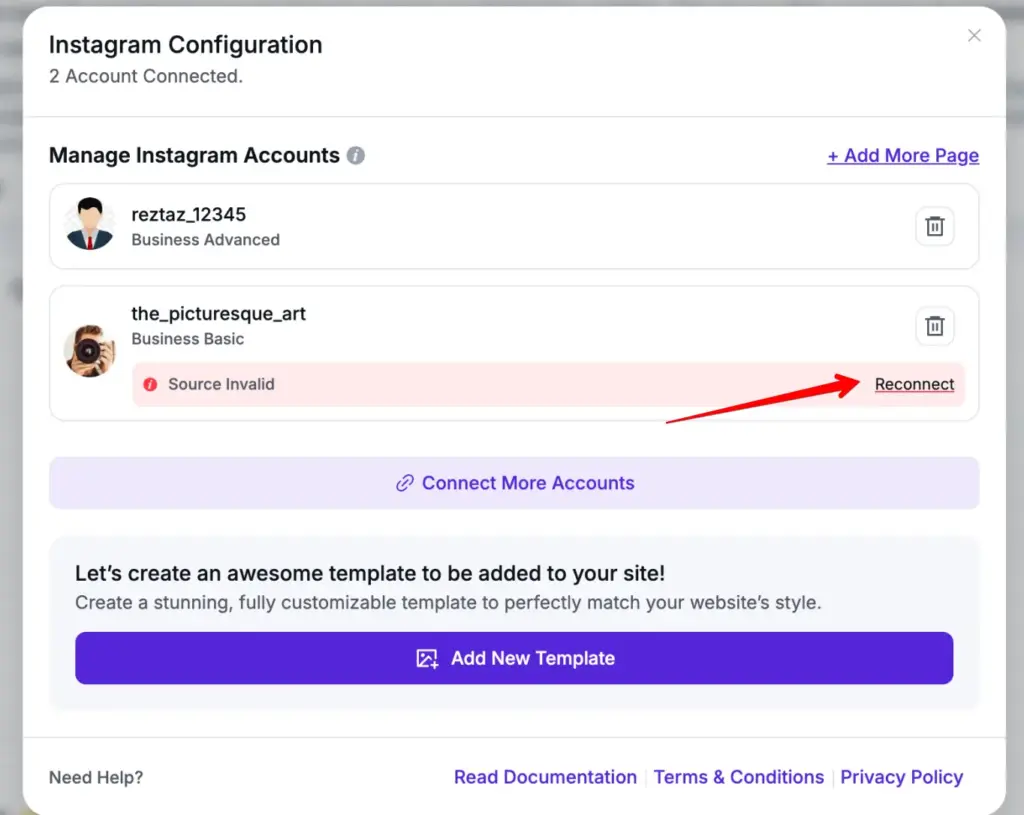Select the link icon in Connect More Accounts
1024x815 pixels.
point(404,483)
